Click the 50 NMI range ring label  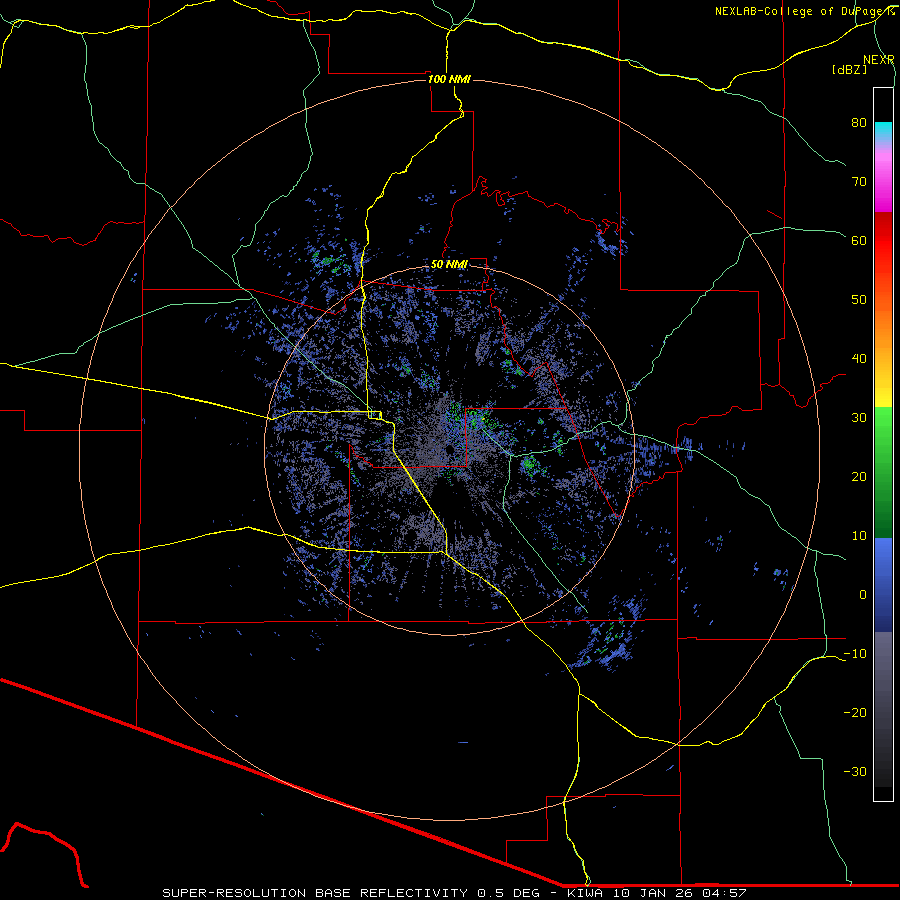[x=449, y=265]
